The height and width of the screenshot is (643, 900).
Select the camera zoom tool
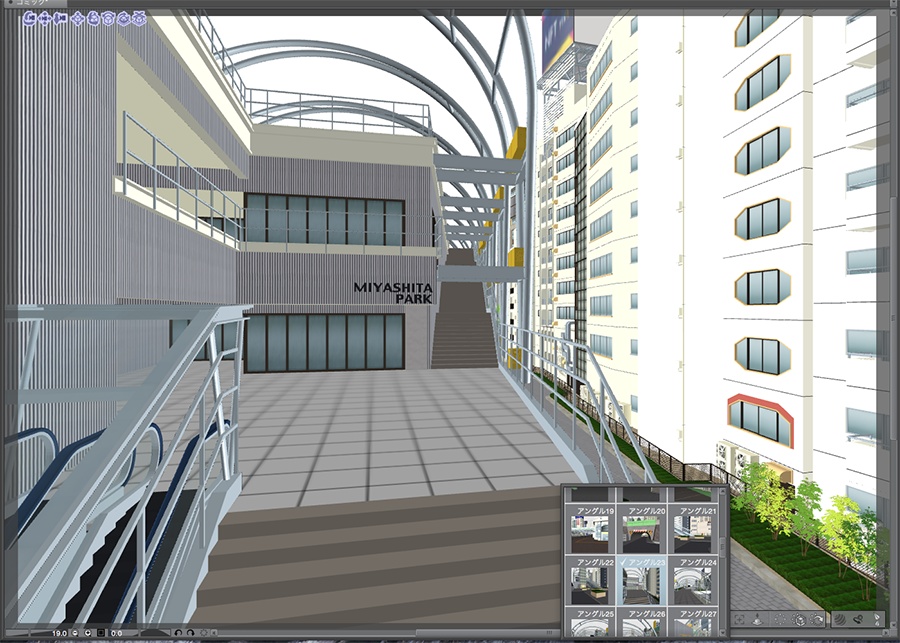click(x=62, y=18)
